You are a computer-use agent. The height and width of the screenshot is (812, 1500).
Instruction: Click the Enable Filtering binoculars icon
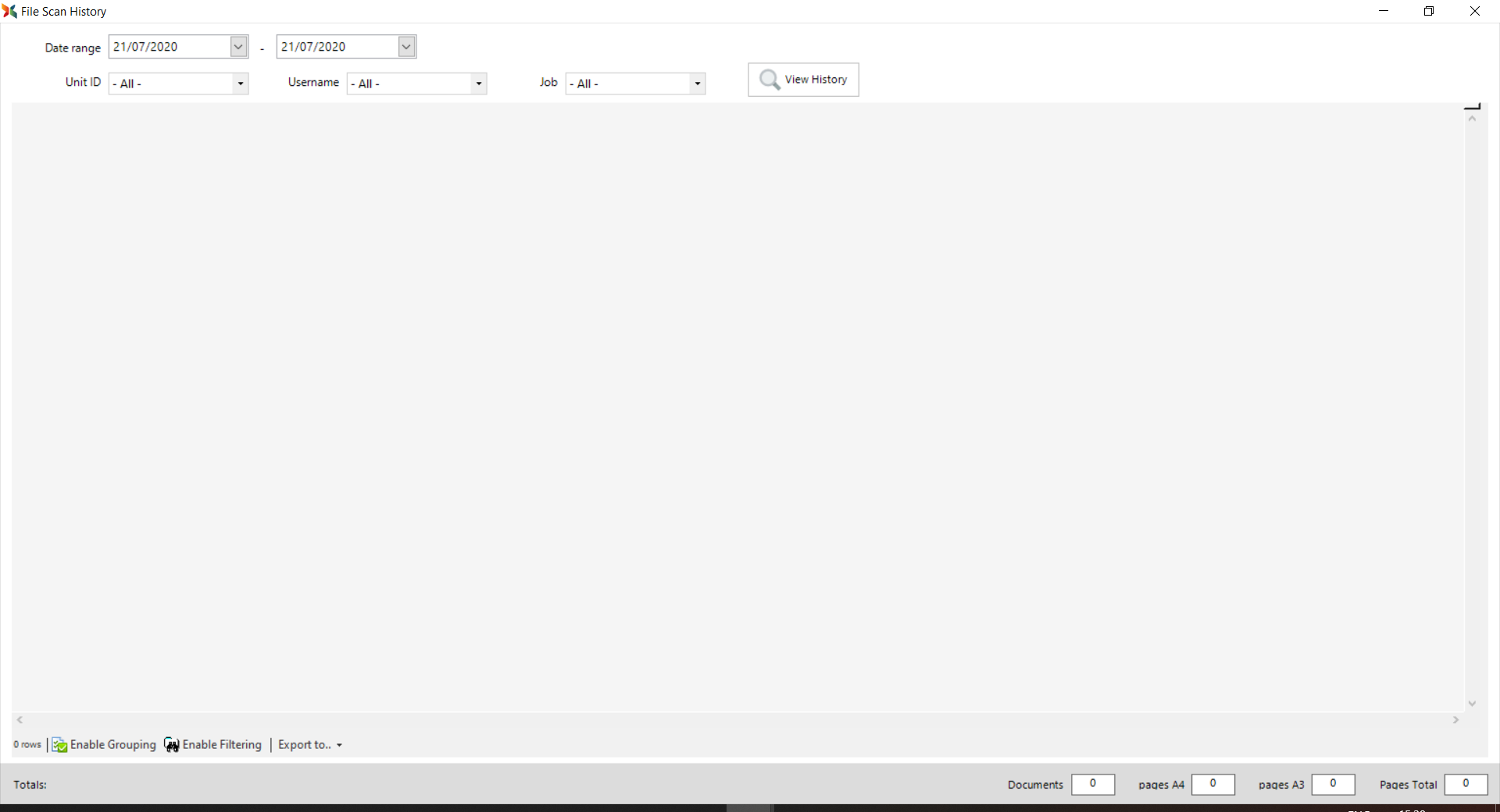(172, 745)
